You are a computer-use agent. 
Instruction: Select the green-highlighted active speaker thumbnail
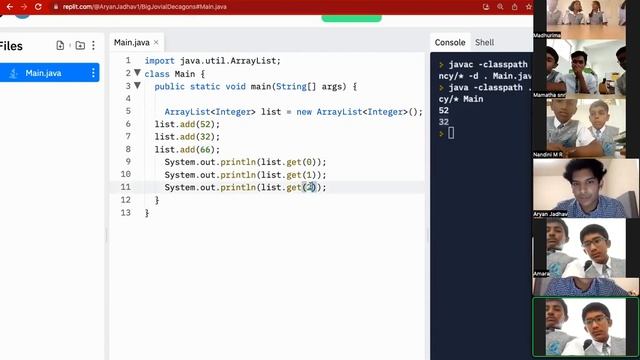click(586, 327)
